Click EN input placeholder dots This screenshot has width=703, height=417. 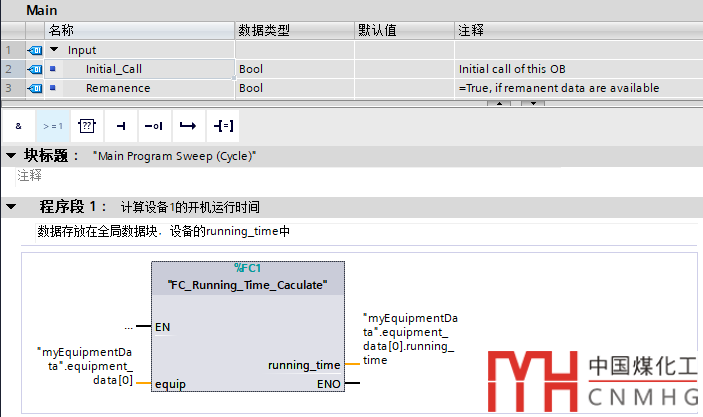pyautogui.click(x=129, y=327)
